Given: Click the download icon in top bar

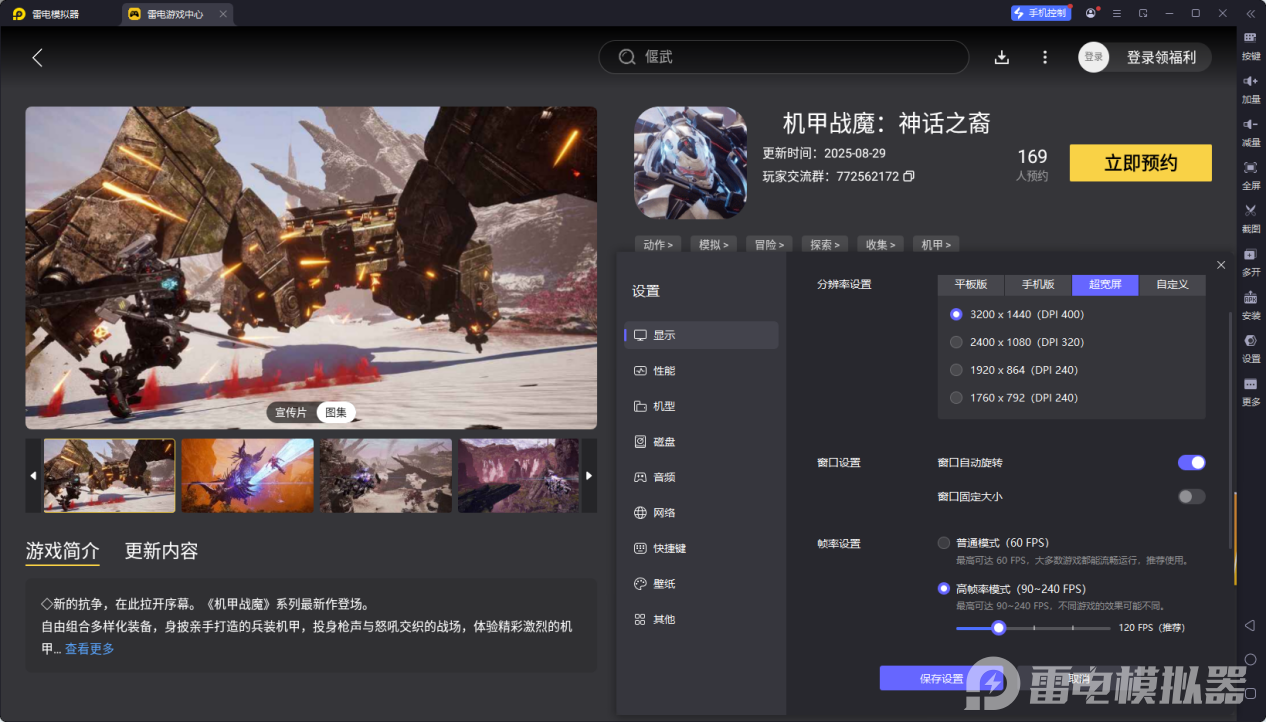Looking at the screenshot, I should [1002, 57].
